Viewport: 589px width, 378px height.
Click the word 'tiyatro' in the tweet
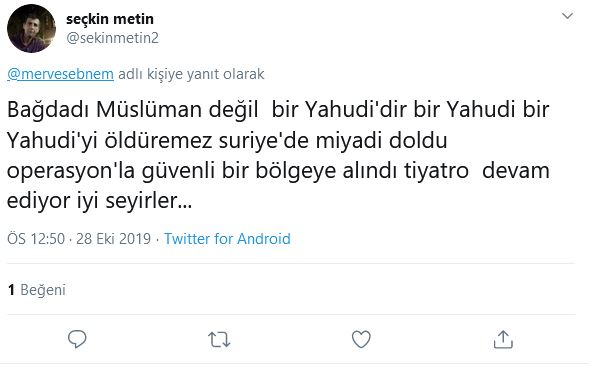436,171
